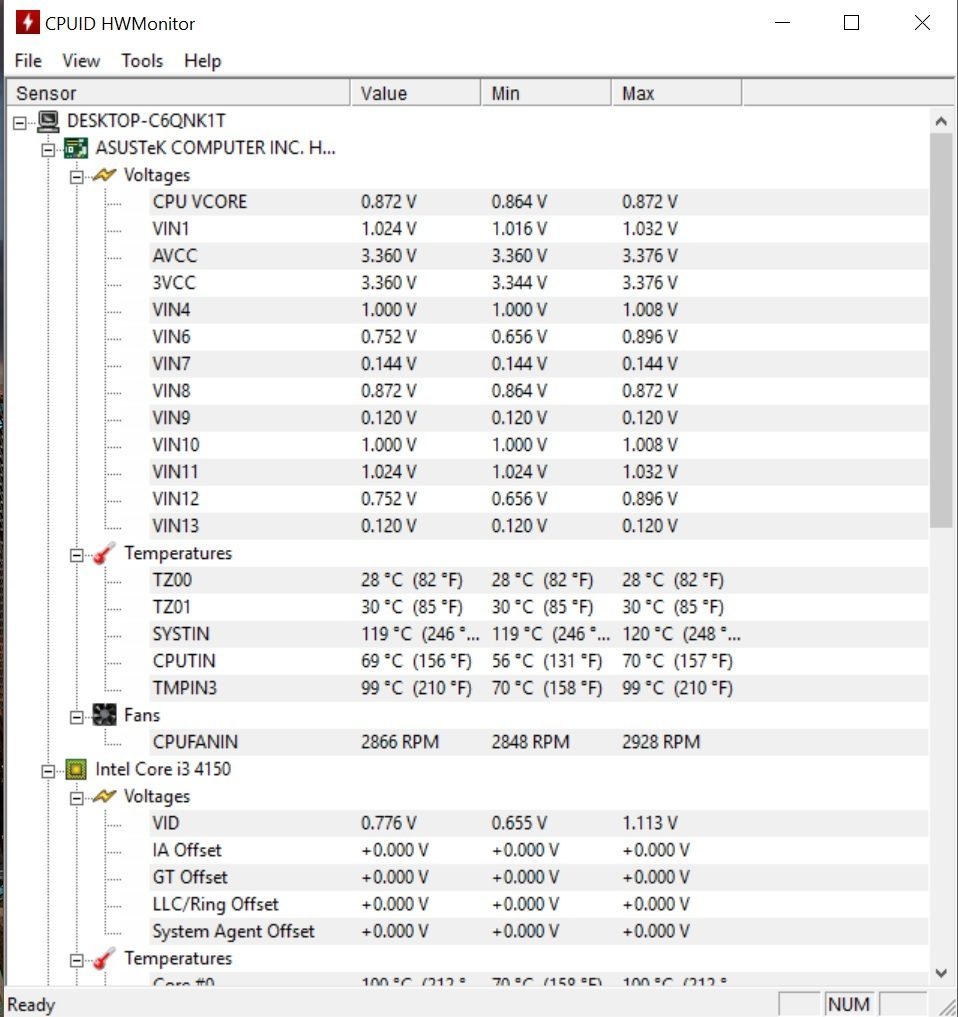Collapse the Intel Core i3 Voltages group
The height and width of the screenshot is (1017, 958).
click(77, 798)
